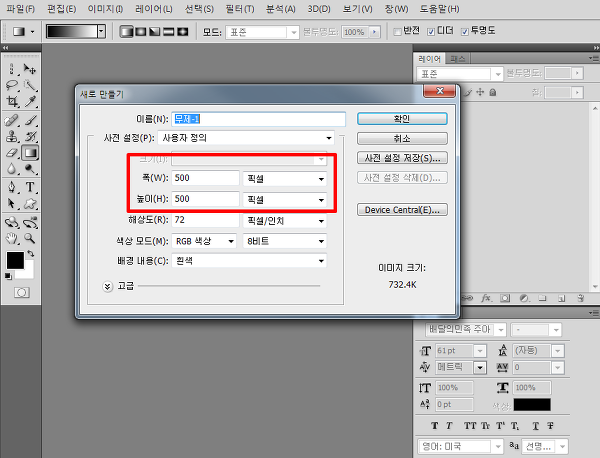Click the white background color swatch

click(28, 272)
